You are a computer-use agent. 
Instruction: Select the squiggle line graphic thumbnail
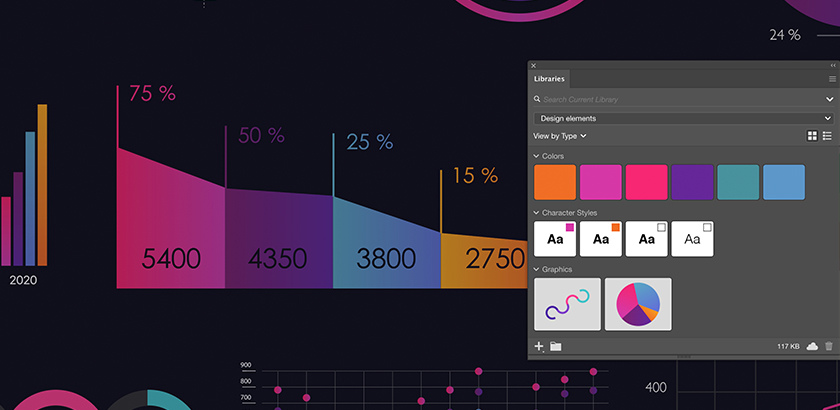(567, 304)
